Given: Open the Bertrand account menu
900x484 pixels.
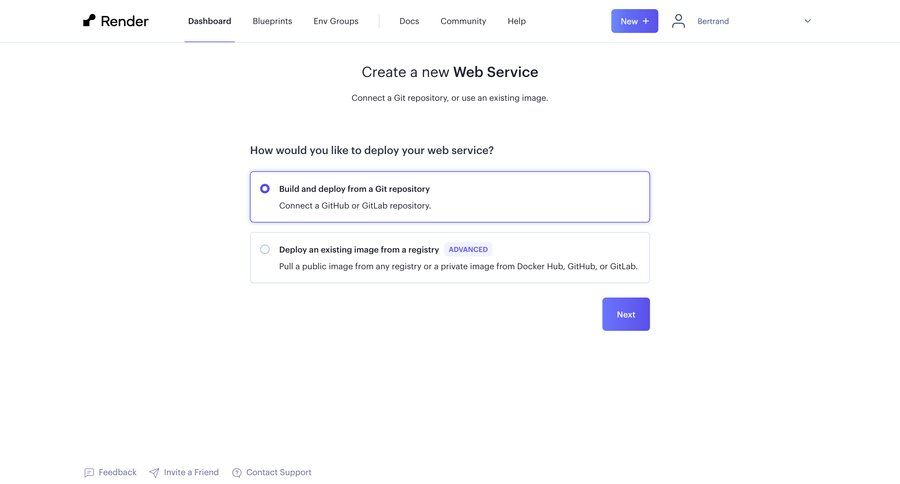Looking at the screenshot, I should point(713,21).
